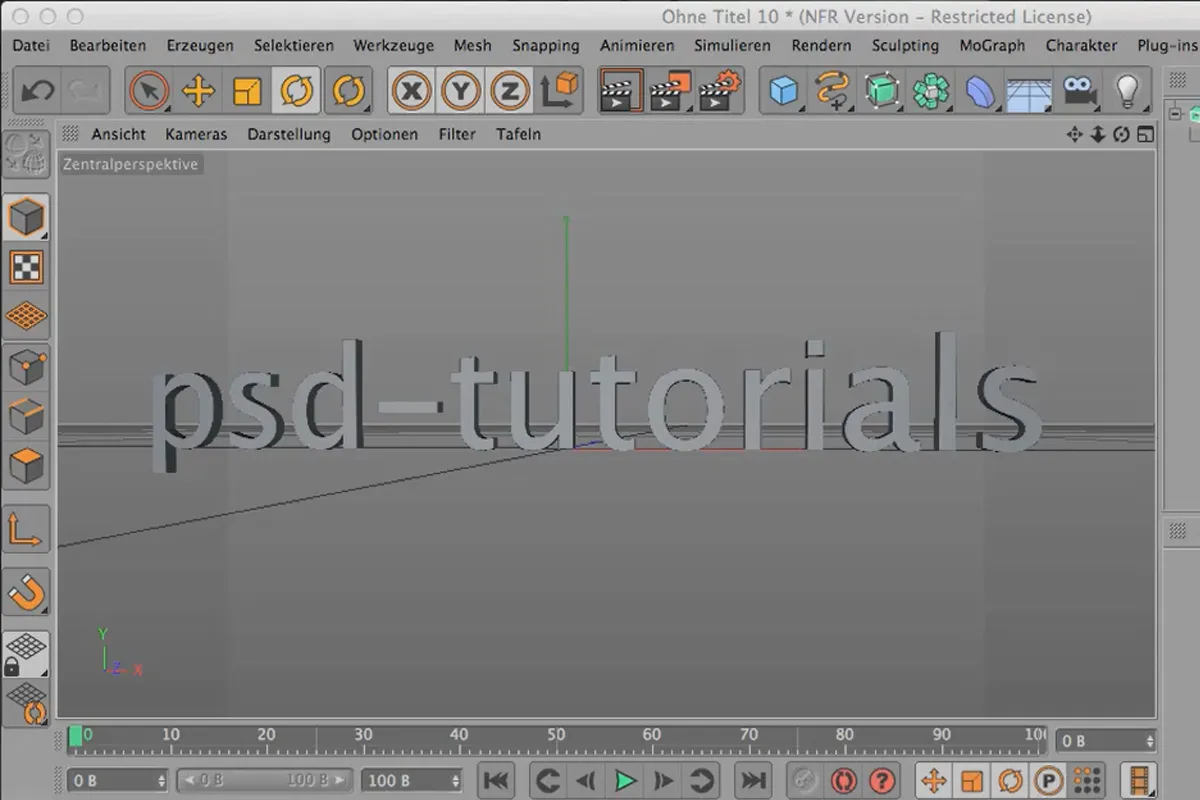Add an Array modeling object
This screenshot has height=800, width=1200.
(930, 92)
